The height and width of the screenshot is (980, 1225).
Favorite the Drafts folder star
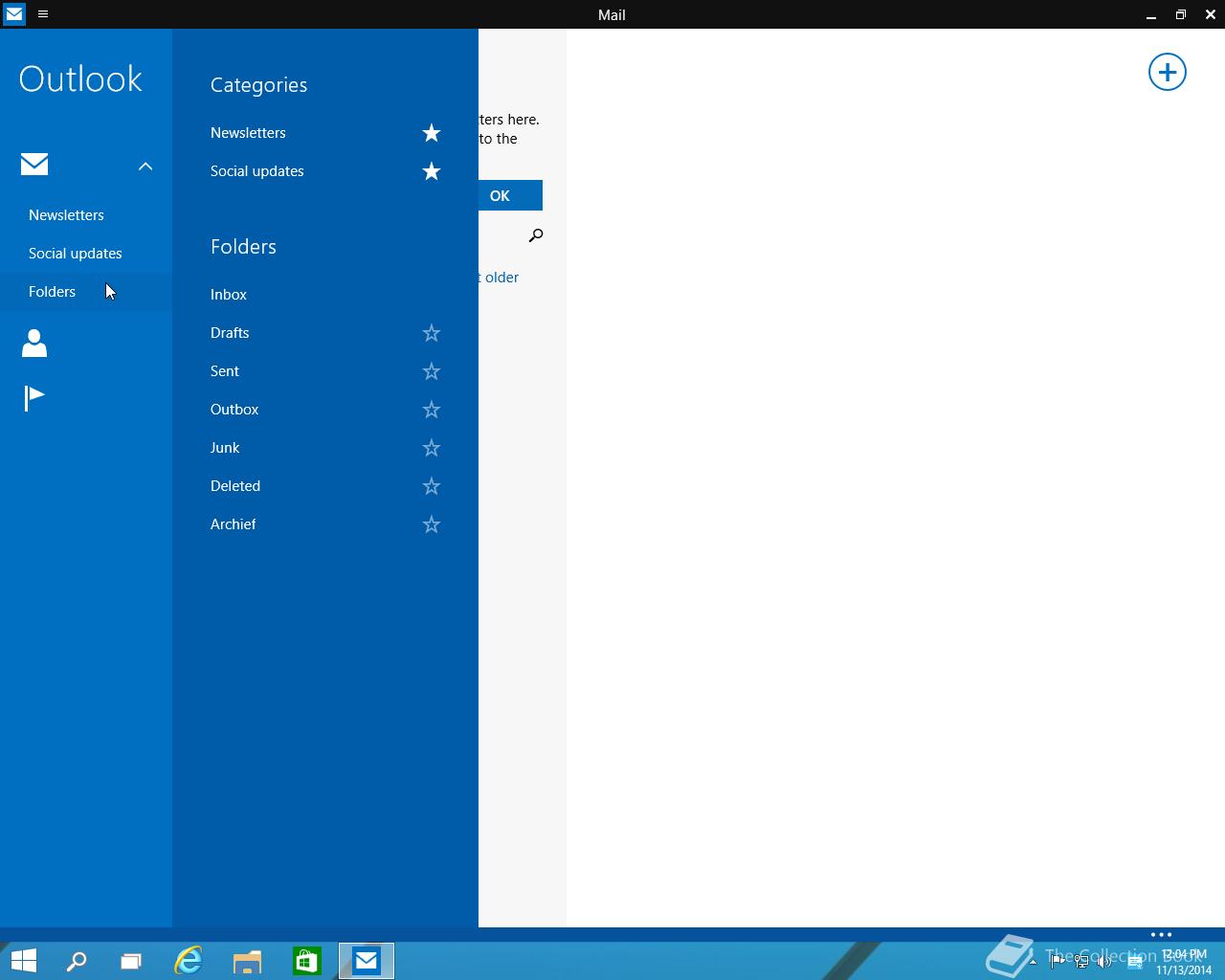point(432,333)
